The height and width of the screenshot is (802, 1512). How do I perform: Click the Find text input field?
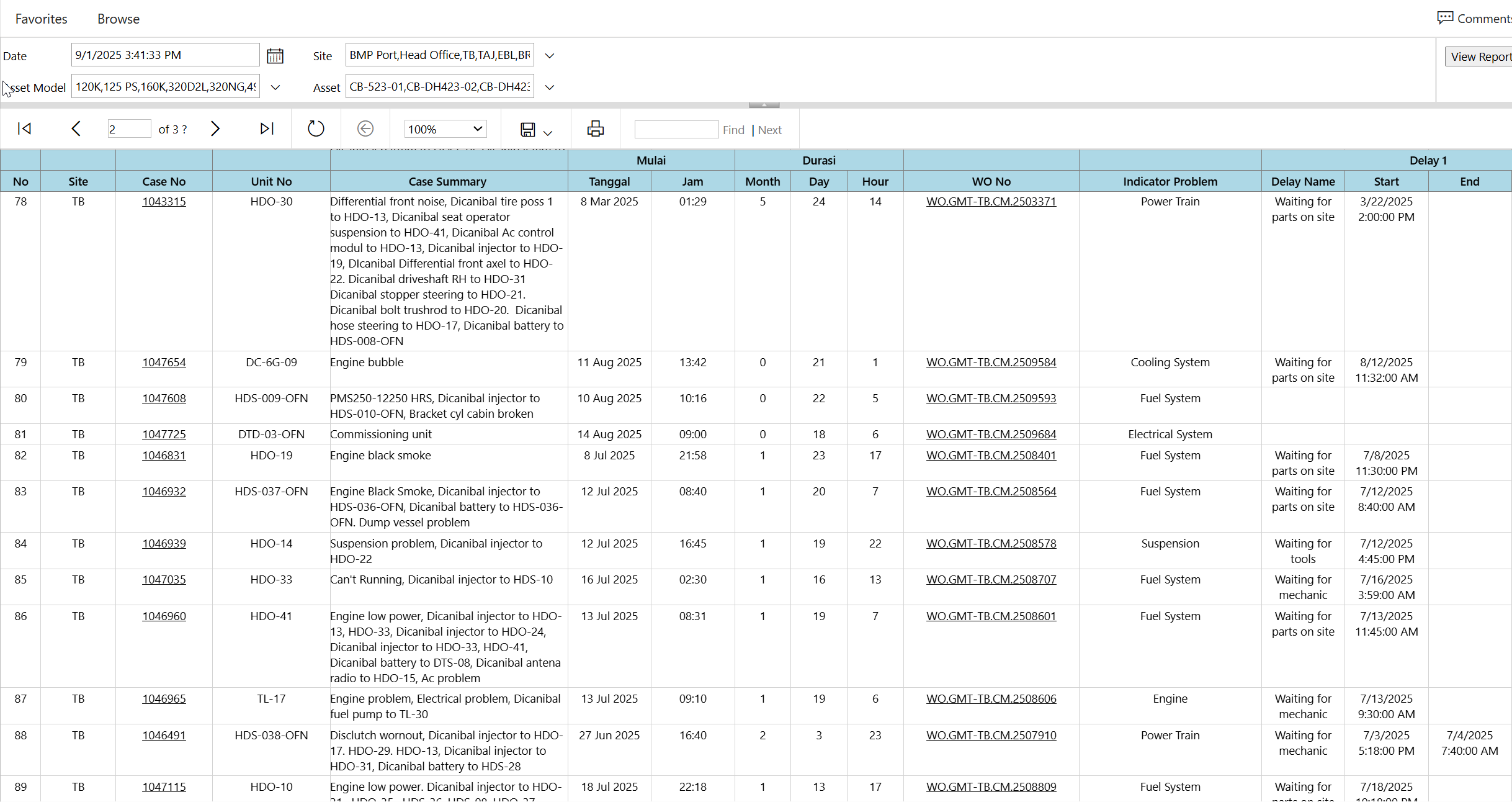point(676,130)
